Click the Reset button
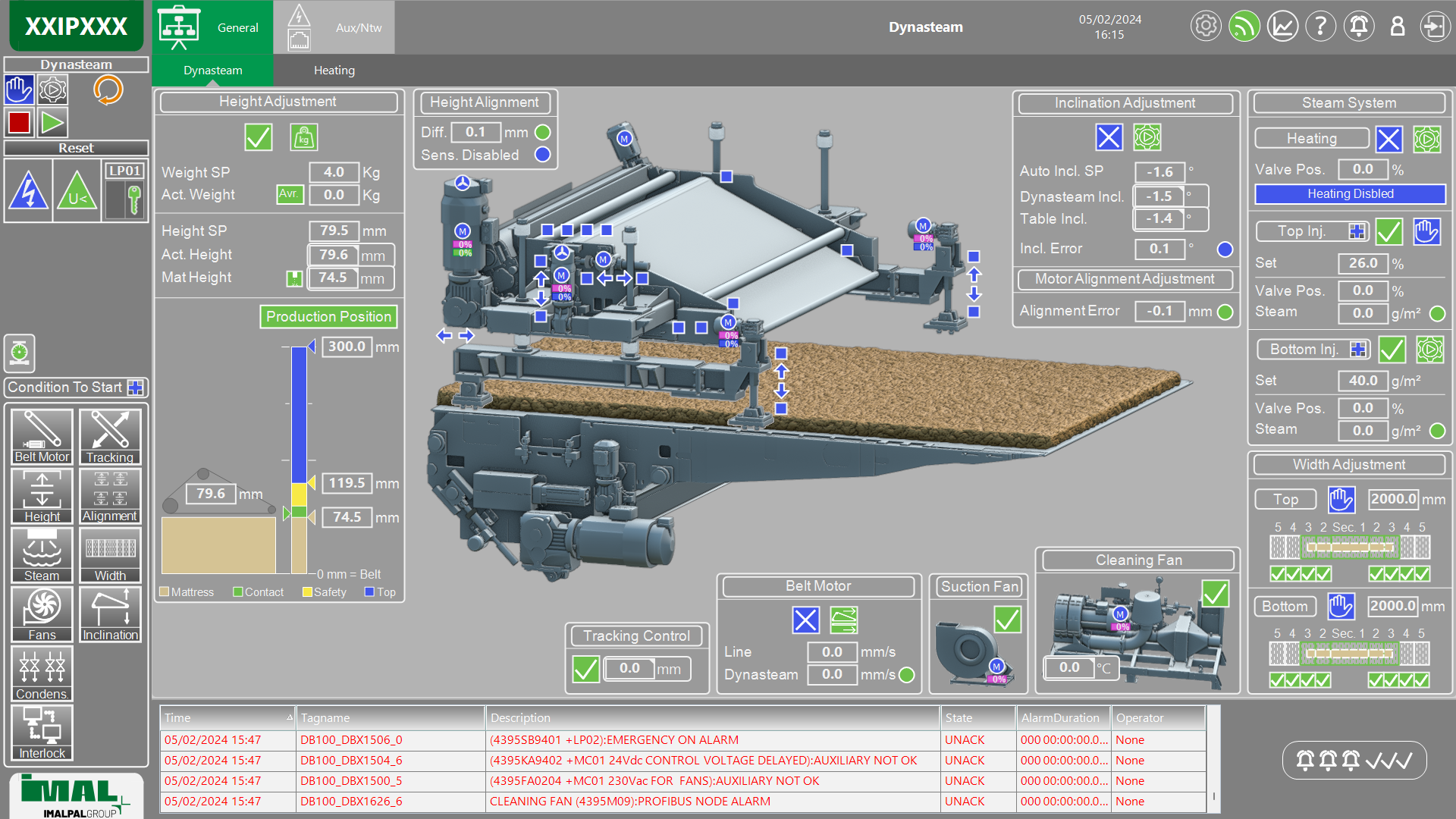Image resolution: width=1456 pixels, height=819 pixels. coord(76,148)
